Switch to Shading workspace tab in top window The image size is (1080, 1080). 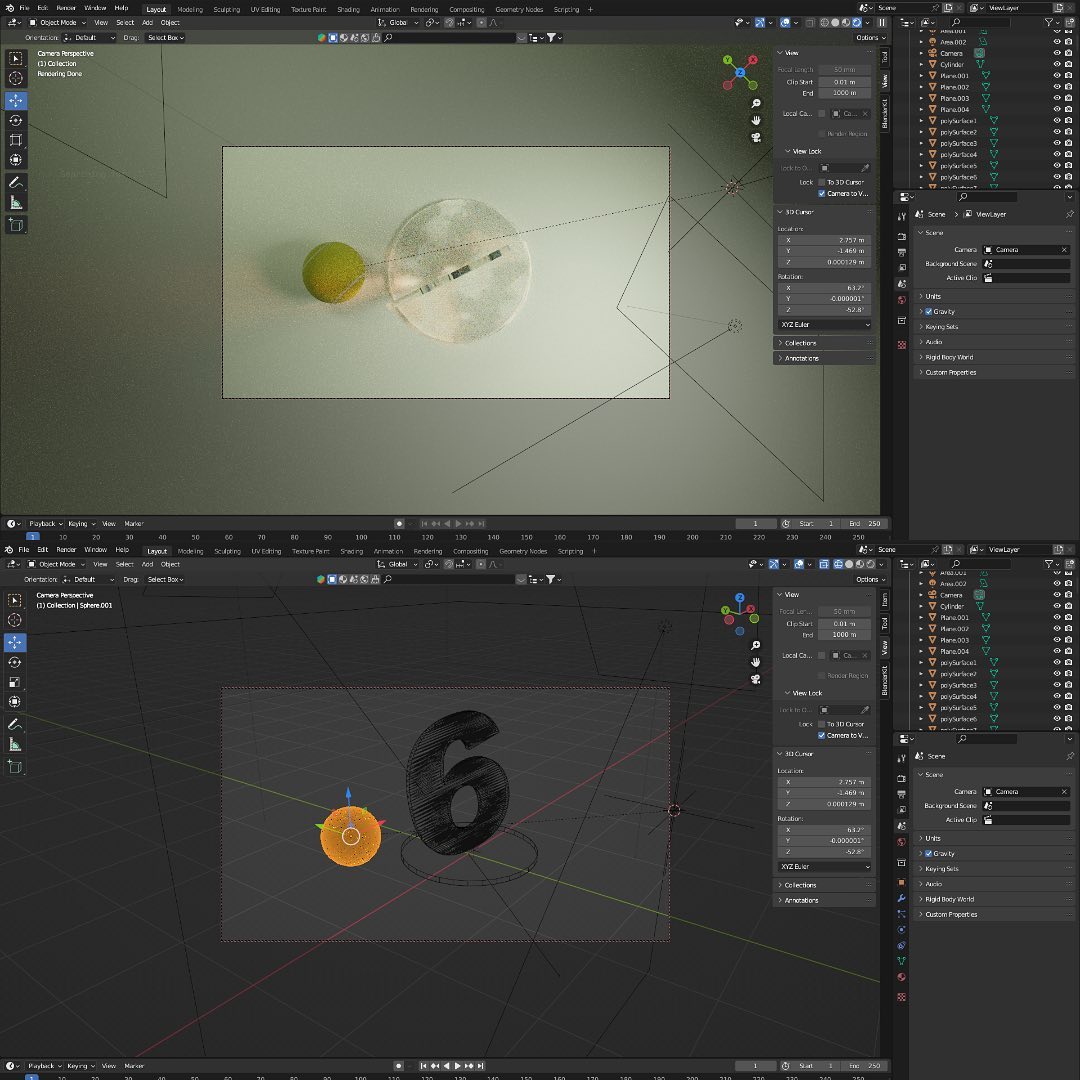coord(347,9)
